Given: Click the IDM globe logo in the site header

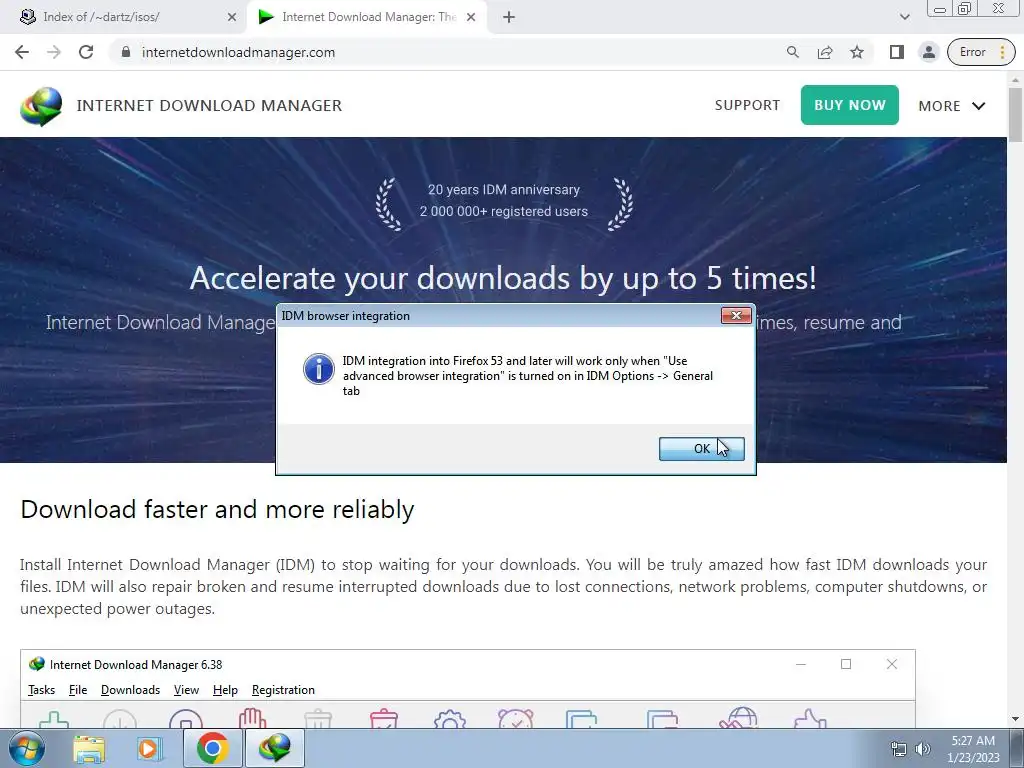Looking at the screenshot, I should [41, 106].
